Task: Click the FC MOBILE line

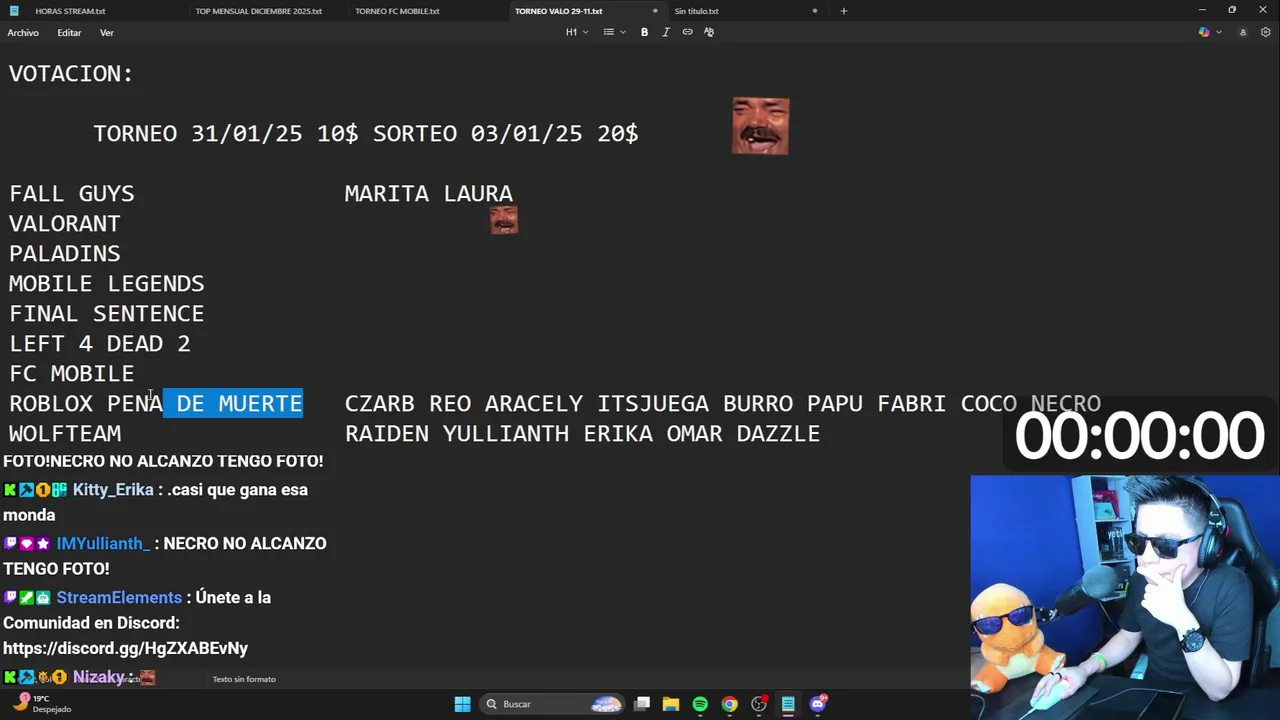Action: (x=72, y=374)
